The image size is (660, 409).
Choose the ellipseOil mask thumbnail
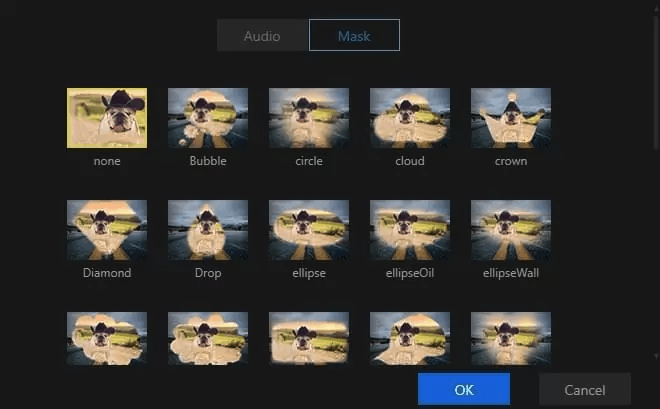tap(410, 230)
